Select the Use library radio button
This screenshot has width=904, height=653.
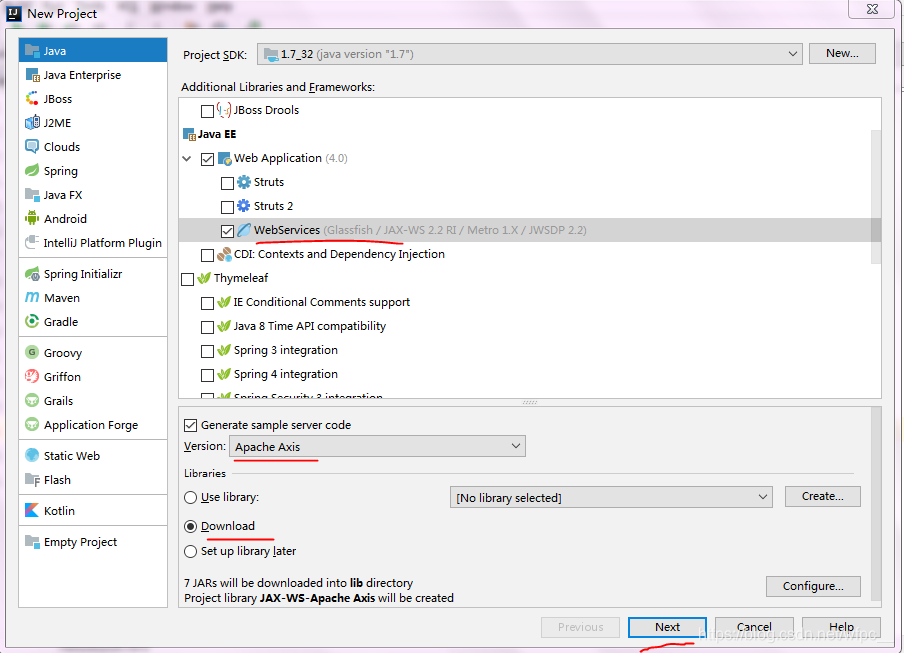(x=190, y=497)
